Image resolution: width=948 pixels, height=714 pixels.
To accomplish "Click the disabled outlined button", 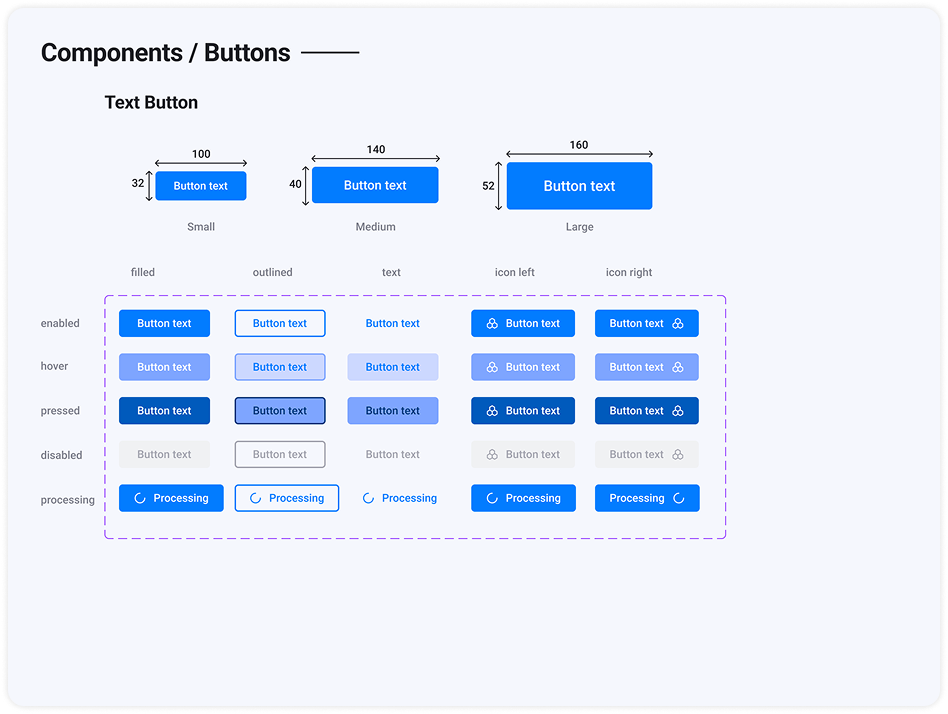I will (280, 454).
